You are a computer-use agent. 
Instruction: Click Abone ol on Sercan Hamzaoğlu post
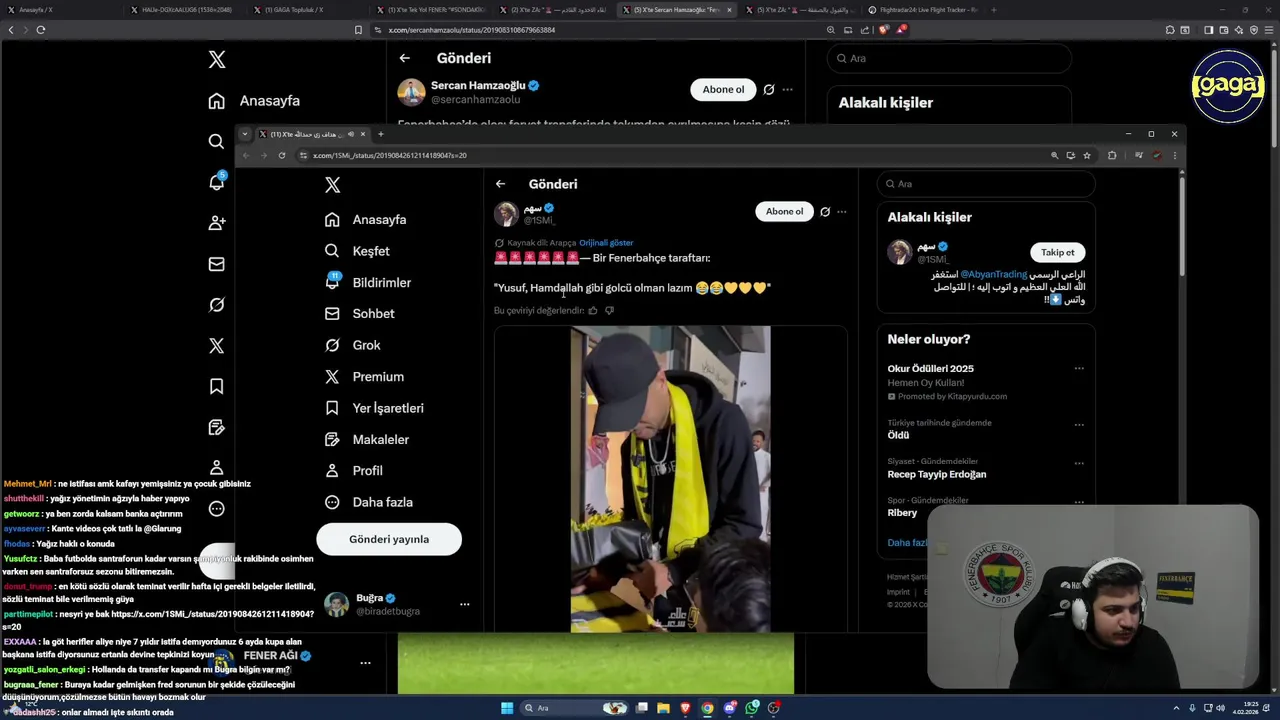[x=723, y=90]
